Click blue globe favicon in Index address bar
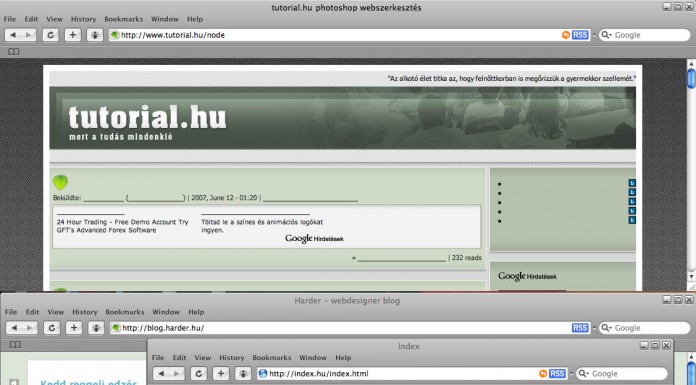Viewport: 696px width, 385px height. 263,374
